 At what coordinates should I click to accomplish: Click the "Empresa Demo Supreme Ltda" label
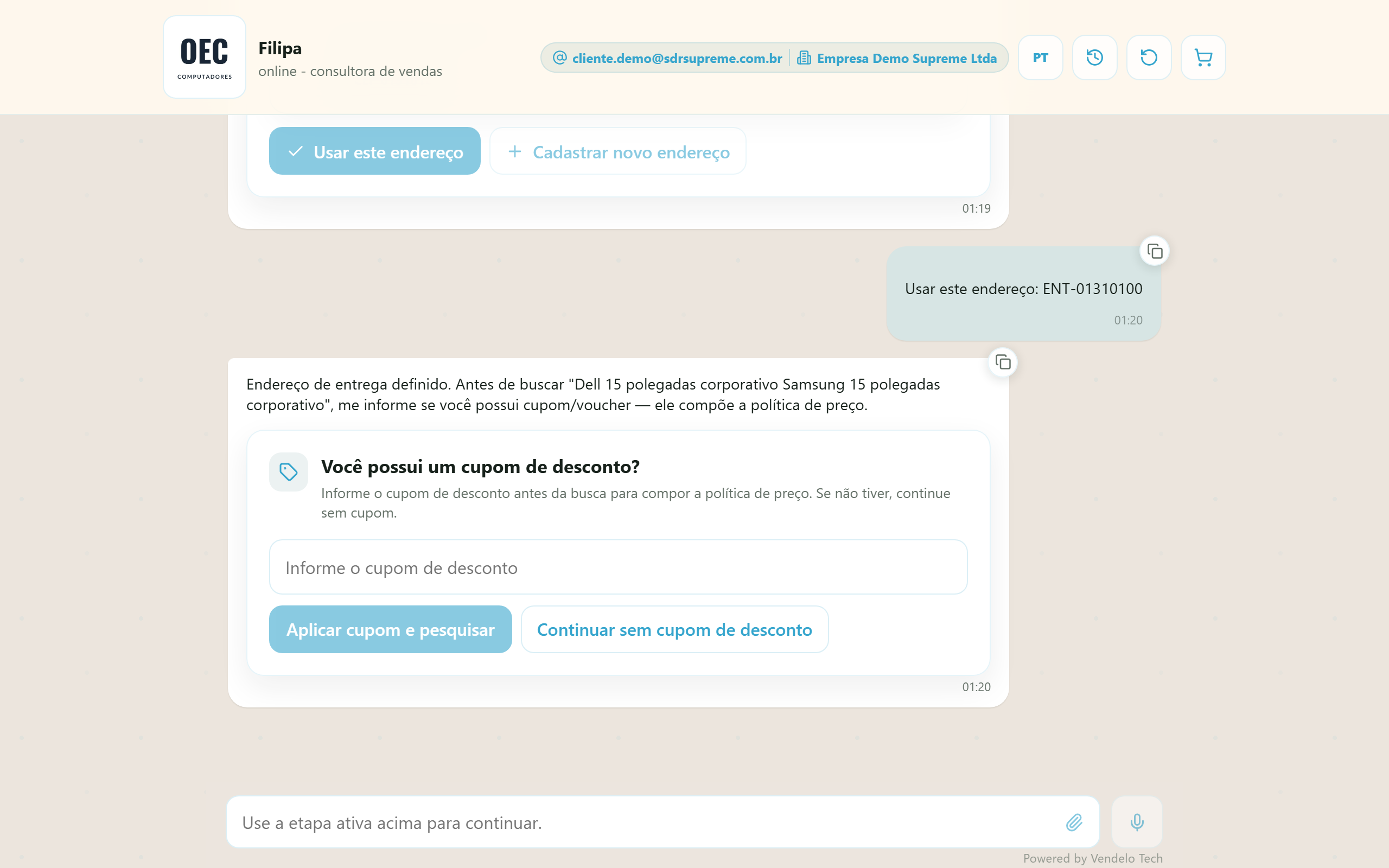(x=906, y=58)
